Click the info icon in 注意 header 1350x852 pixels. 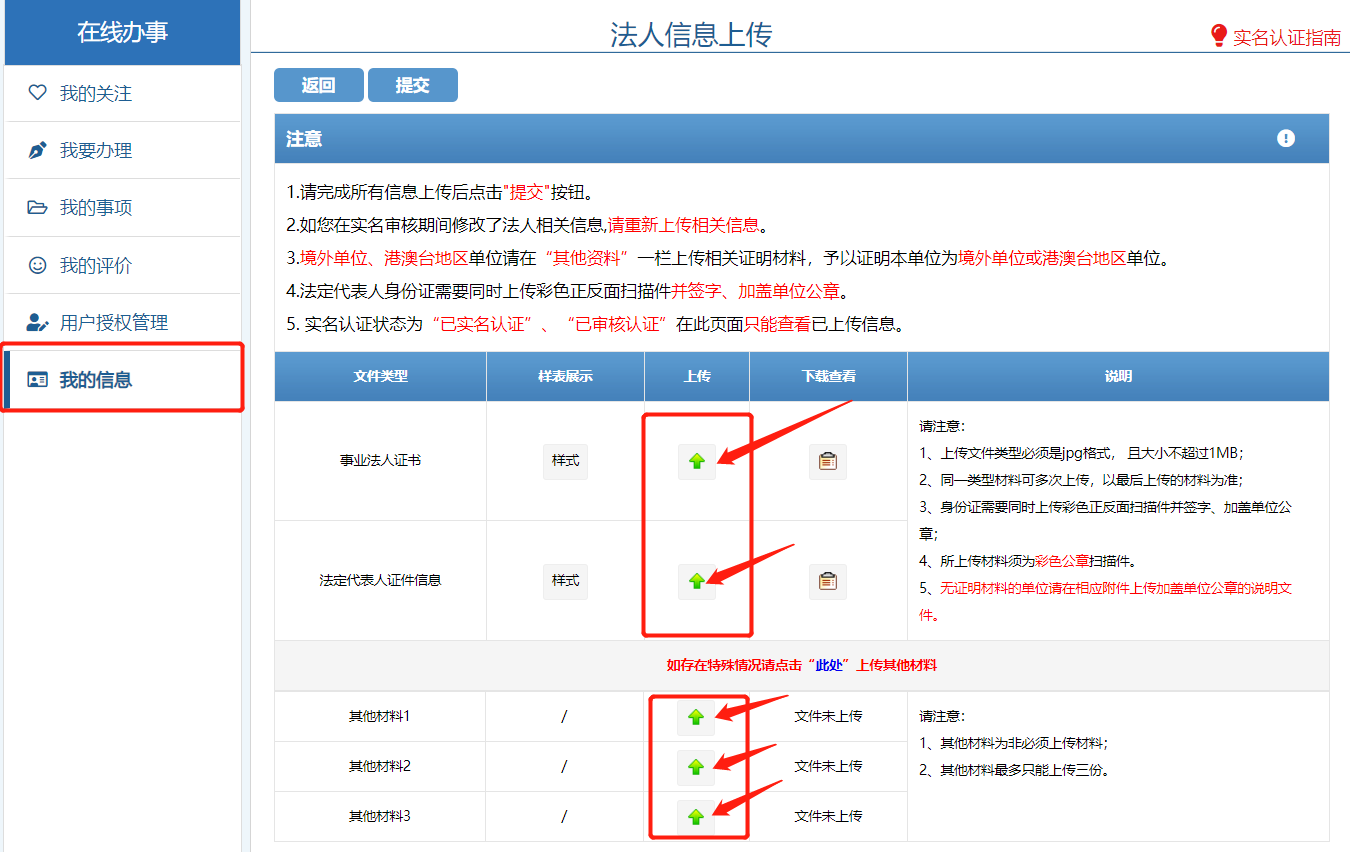(x=1286, y=139)
